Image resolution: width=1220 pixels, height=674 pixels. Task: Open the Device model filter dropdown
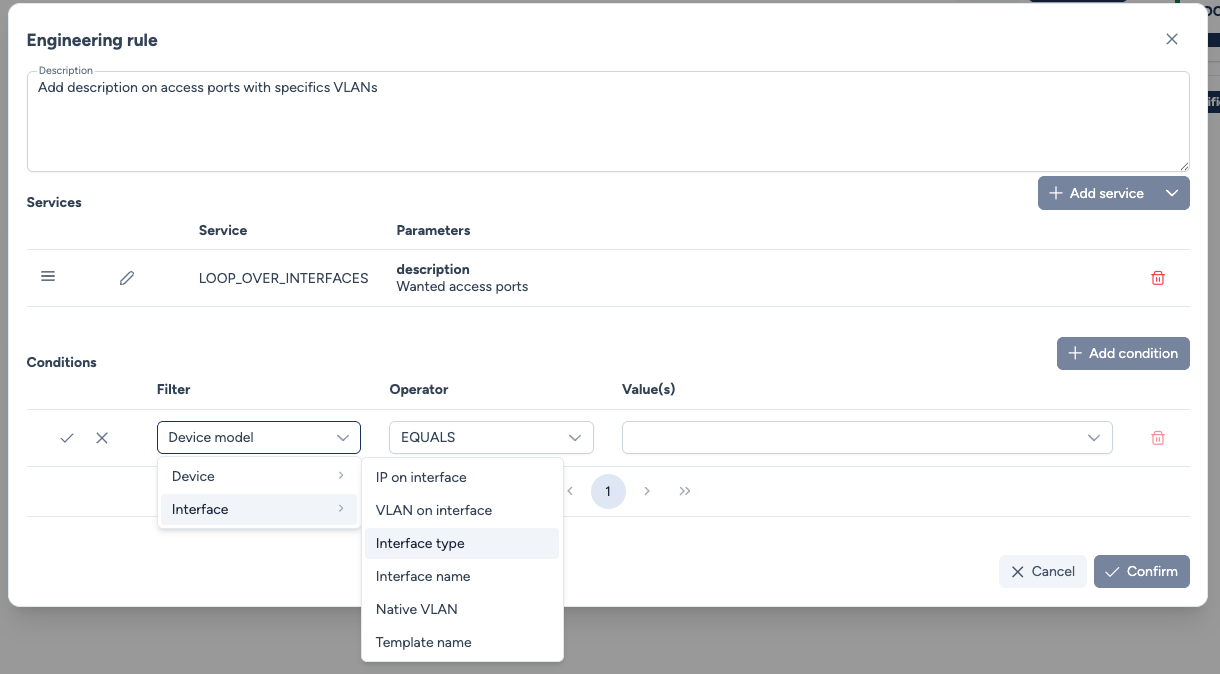[258, 437]
